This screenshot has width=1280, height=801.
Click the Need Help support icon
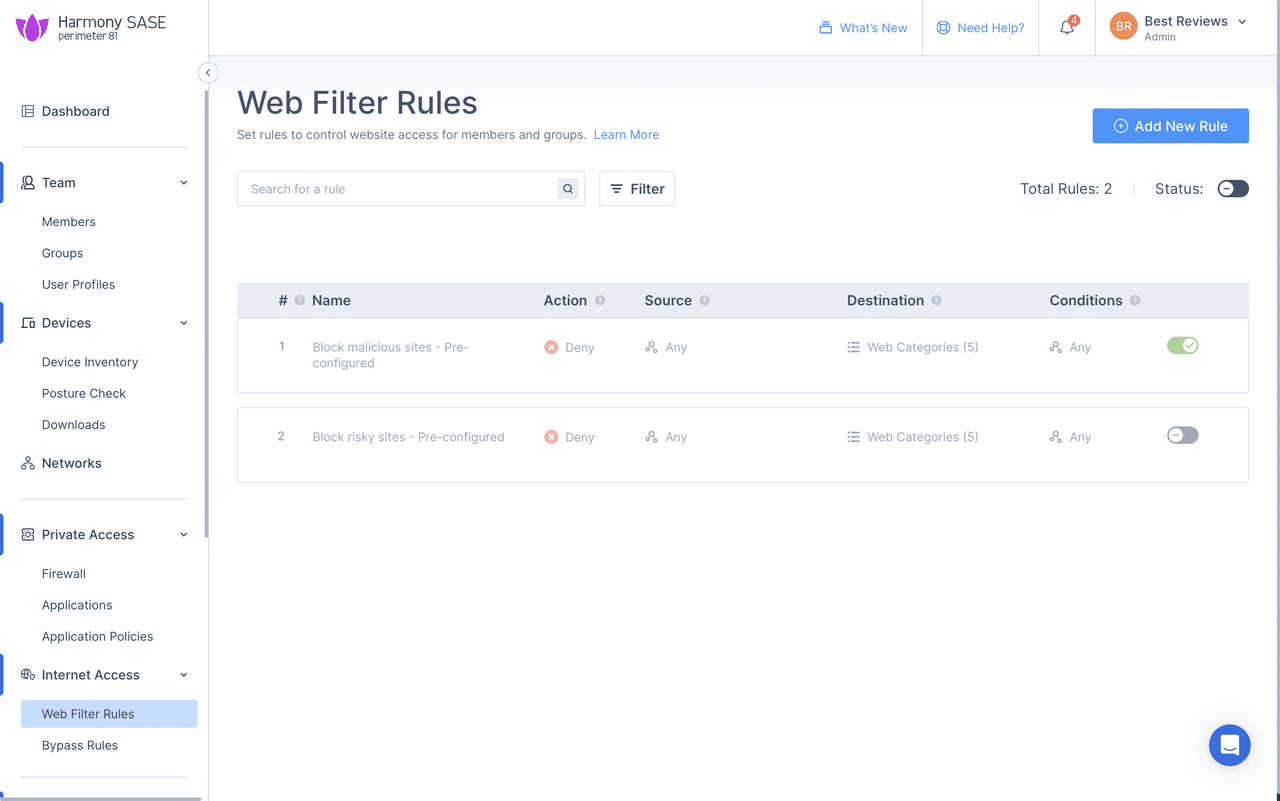[x=941, y=27]
